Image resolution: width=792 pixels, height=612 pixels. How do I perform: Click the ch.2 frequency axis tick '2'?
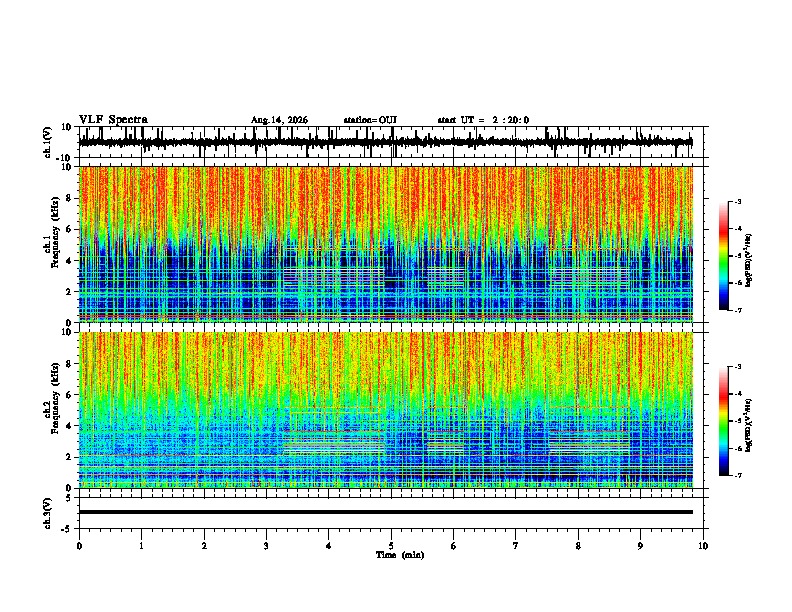(70, 457)
